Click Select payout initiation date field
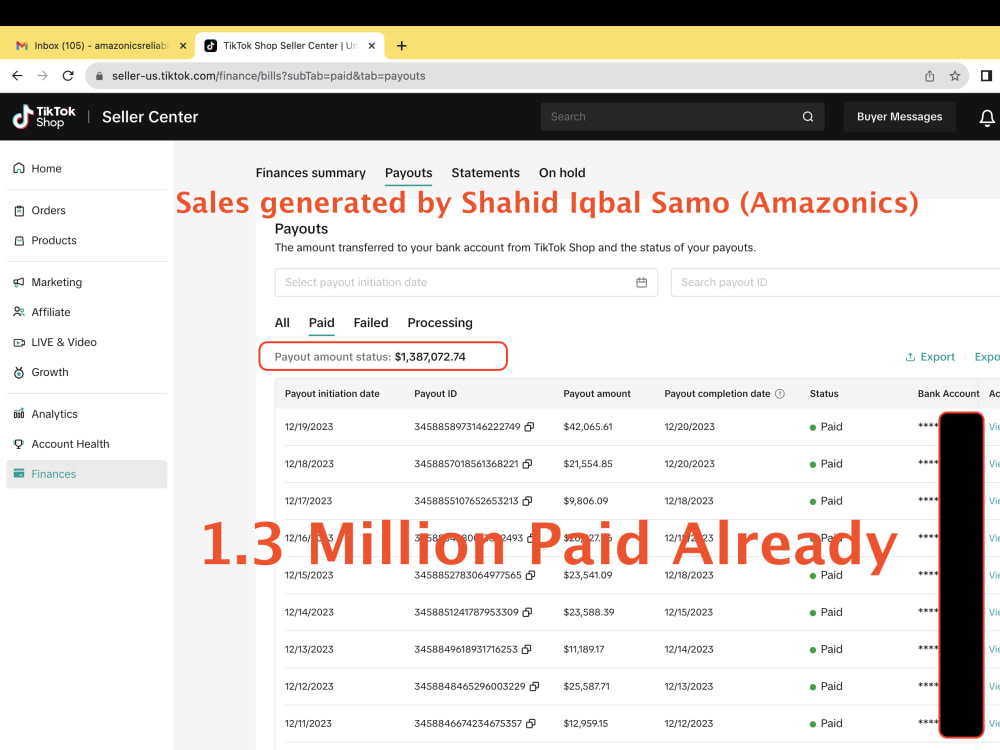Image resolution: width=1000 pixels, height=750 pixels. click(466, 283)
